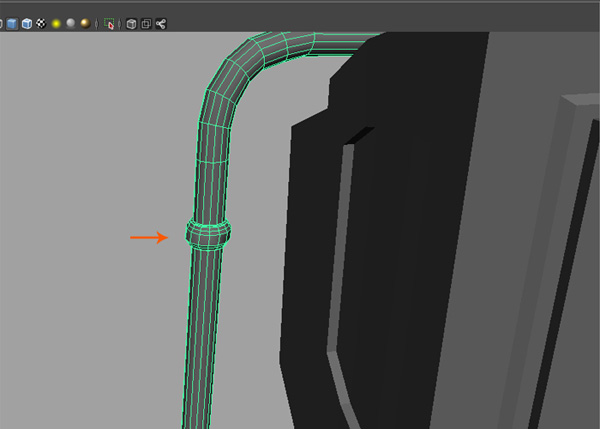Toggle Wireframe on Shaded cube icon
Screen dimensions: 600x429
(x=26, y=22)
